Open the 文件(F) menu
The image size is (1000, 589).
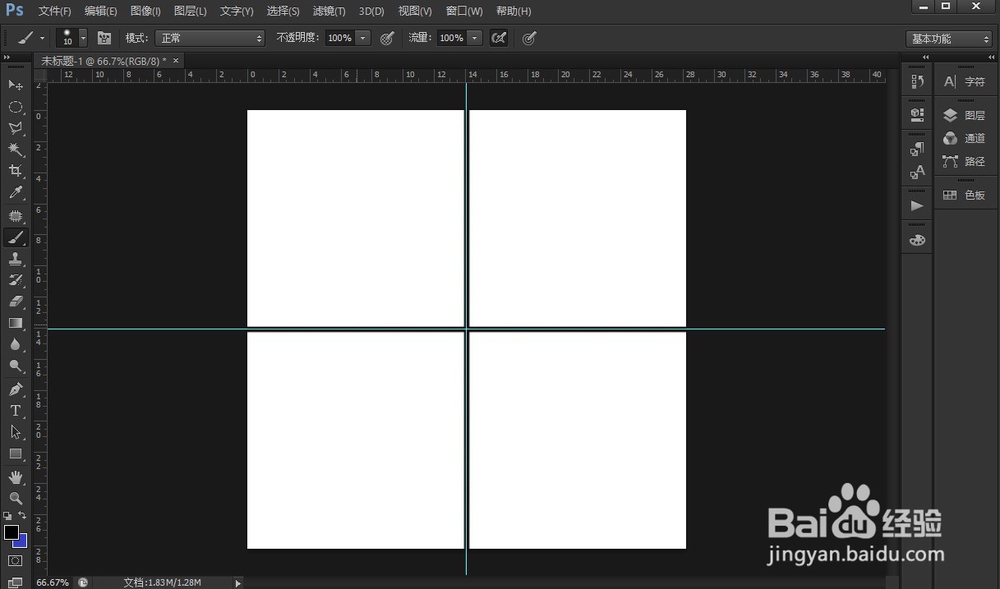click(x=55, y=11)
